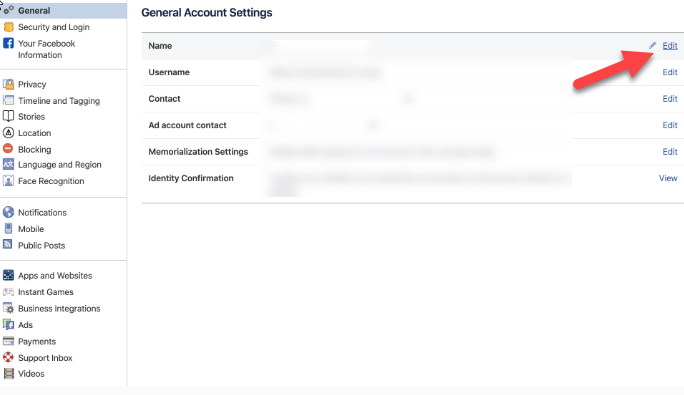Click the Ads icon in sidebar
Screen dimensions: 684x395
[x=8, y=324]
